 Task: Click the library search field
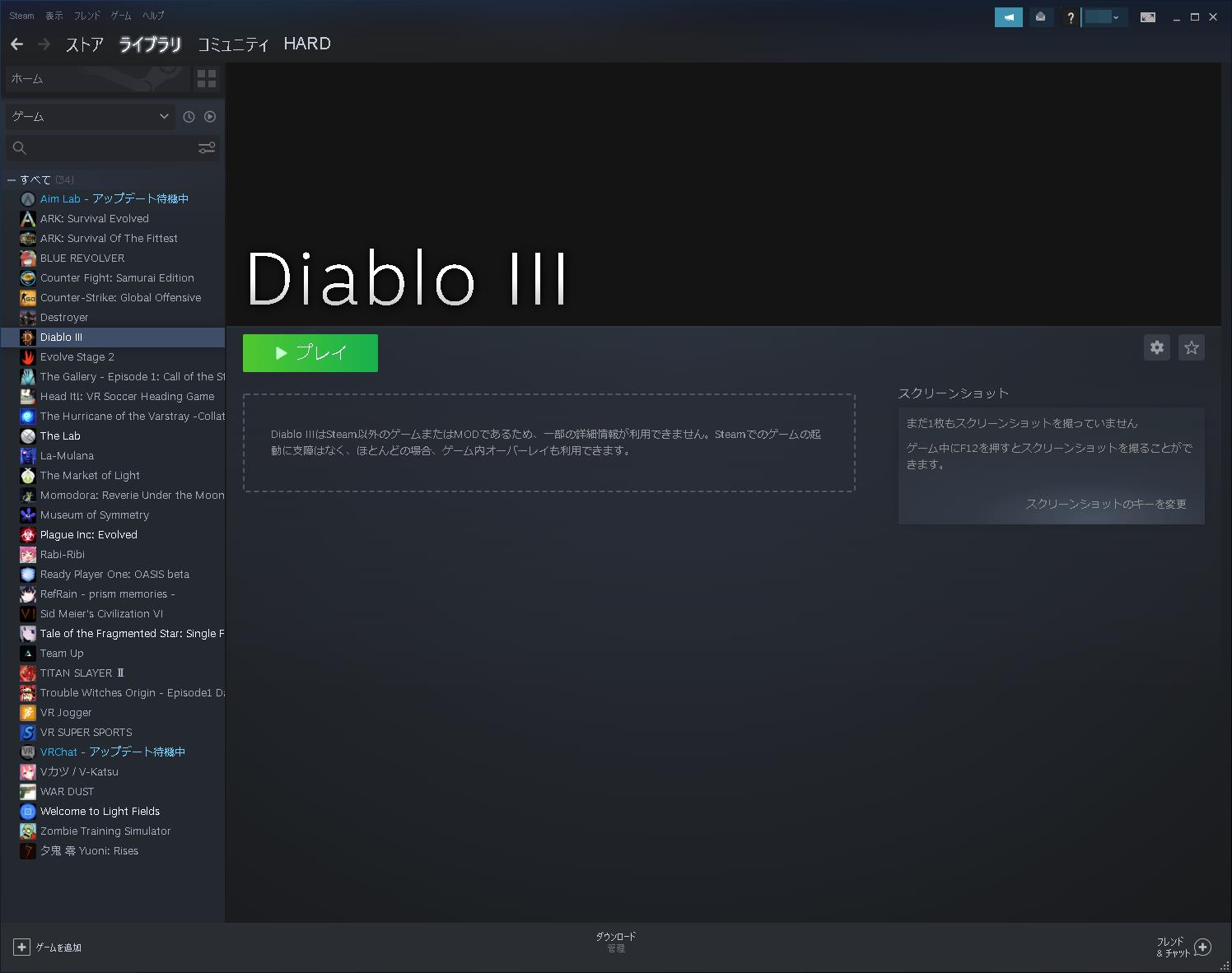tap(112, 148)
